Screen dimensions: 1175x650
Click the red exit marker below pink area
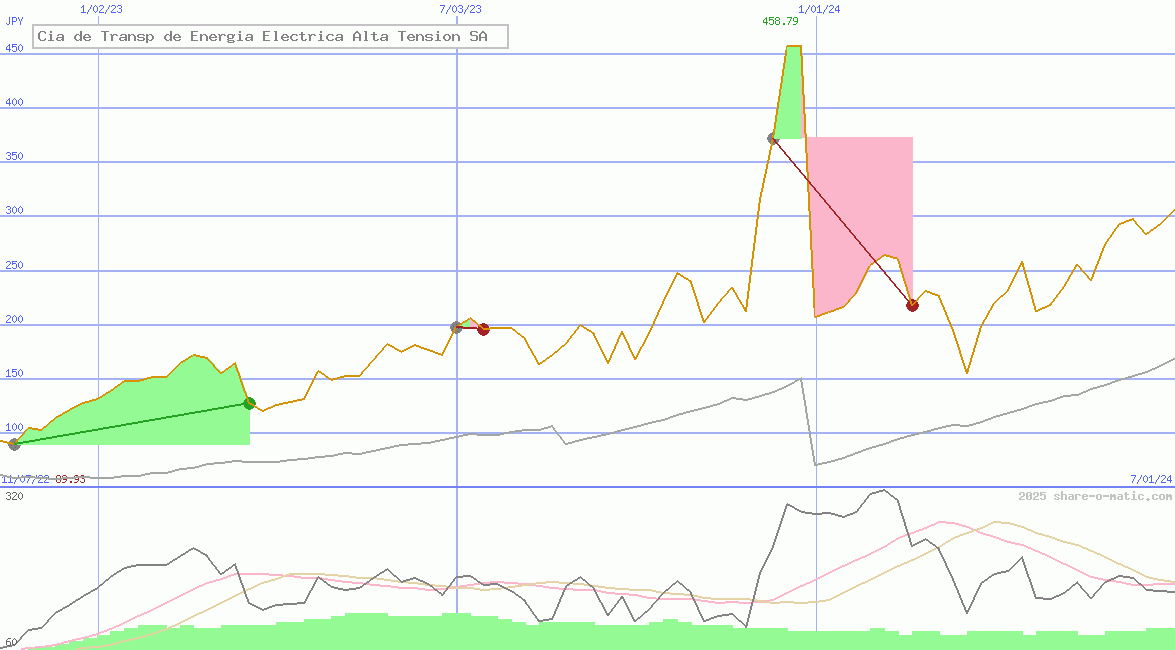click(x=912, y=305)
